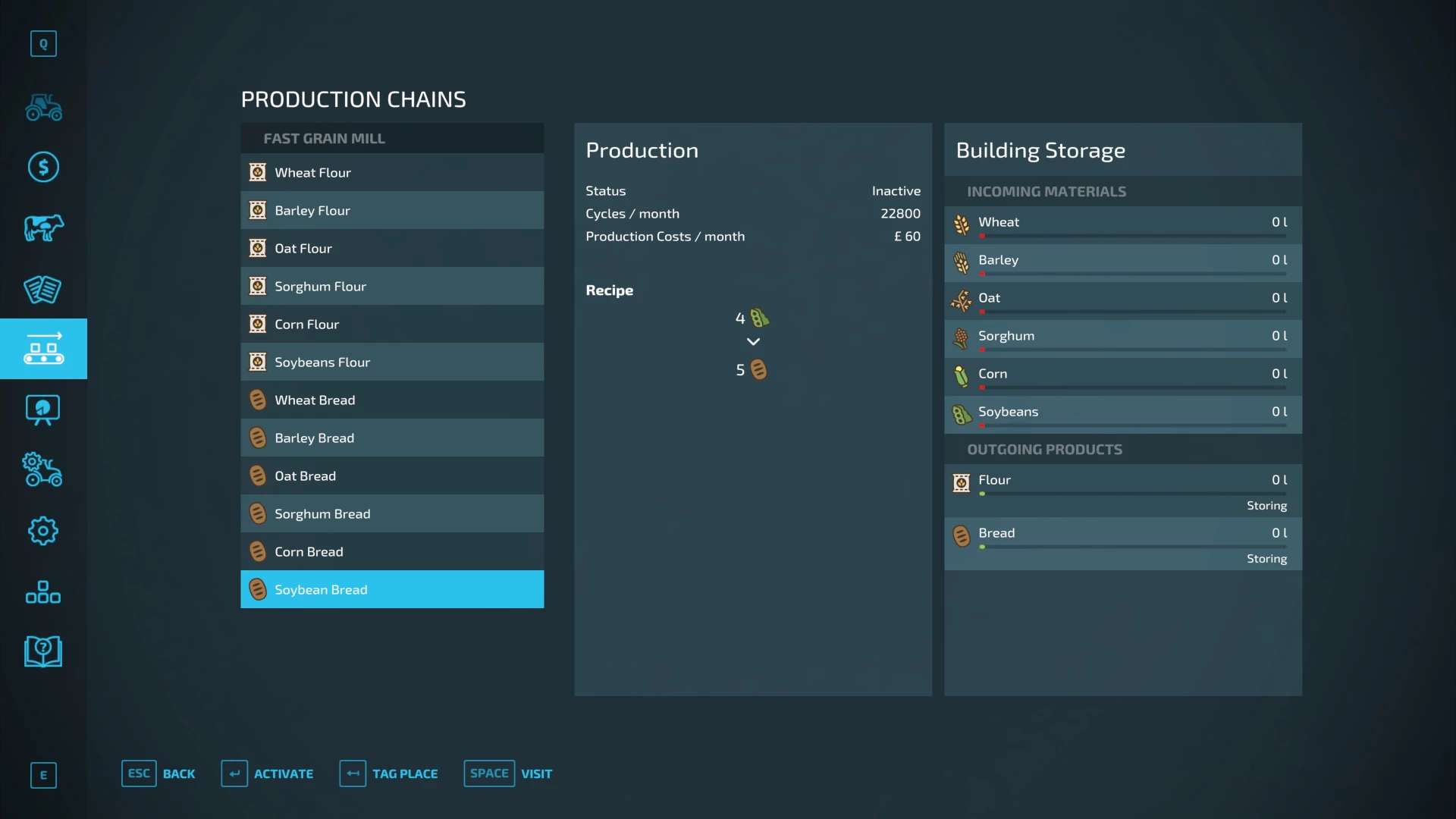Click the production chains conveyor icon
The height and width of the screenshot is (819, 1456).
pos(43,349)
